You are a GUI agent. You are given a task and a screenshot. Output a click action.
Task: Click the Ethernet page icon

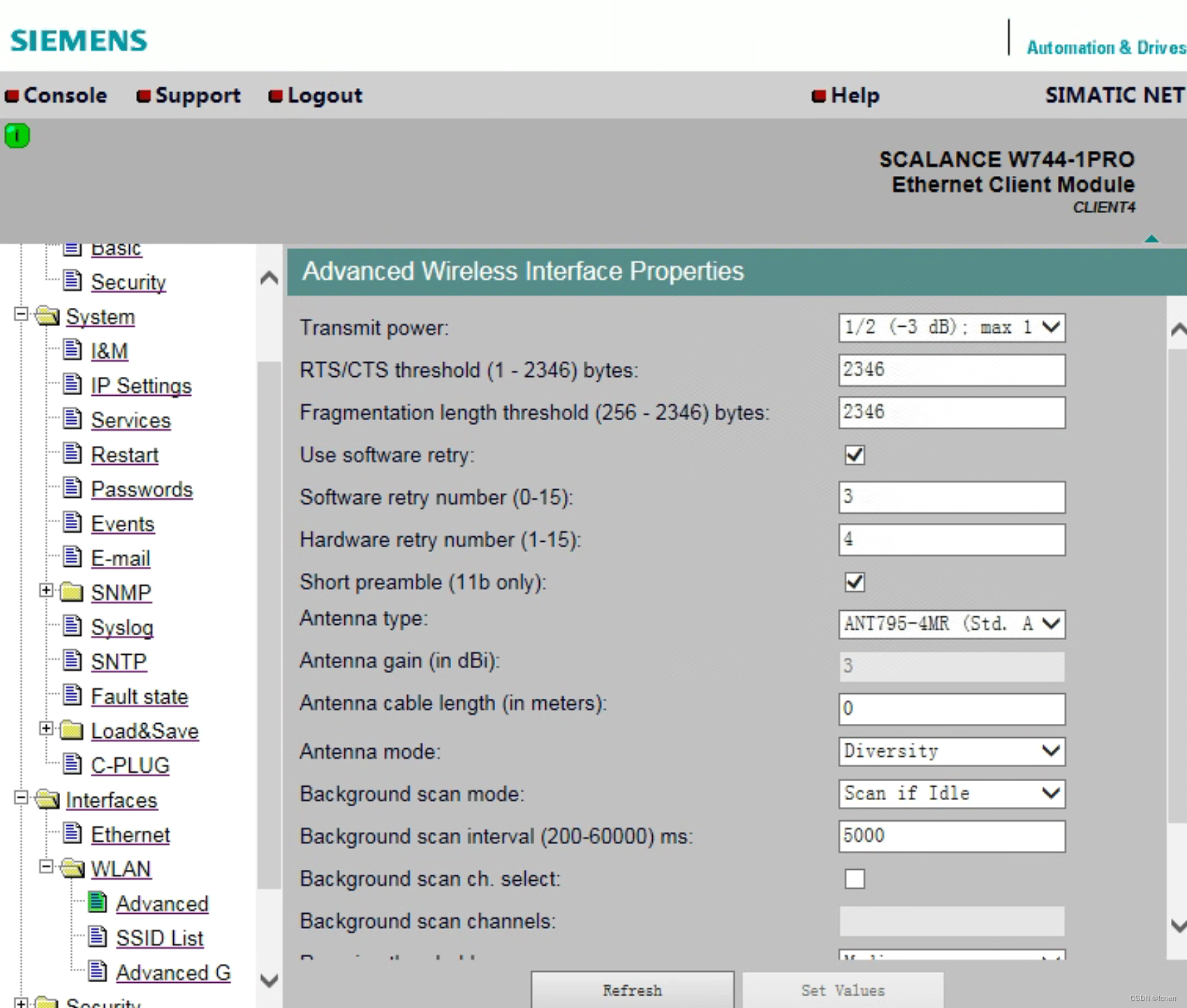pos(73,833)
